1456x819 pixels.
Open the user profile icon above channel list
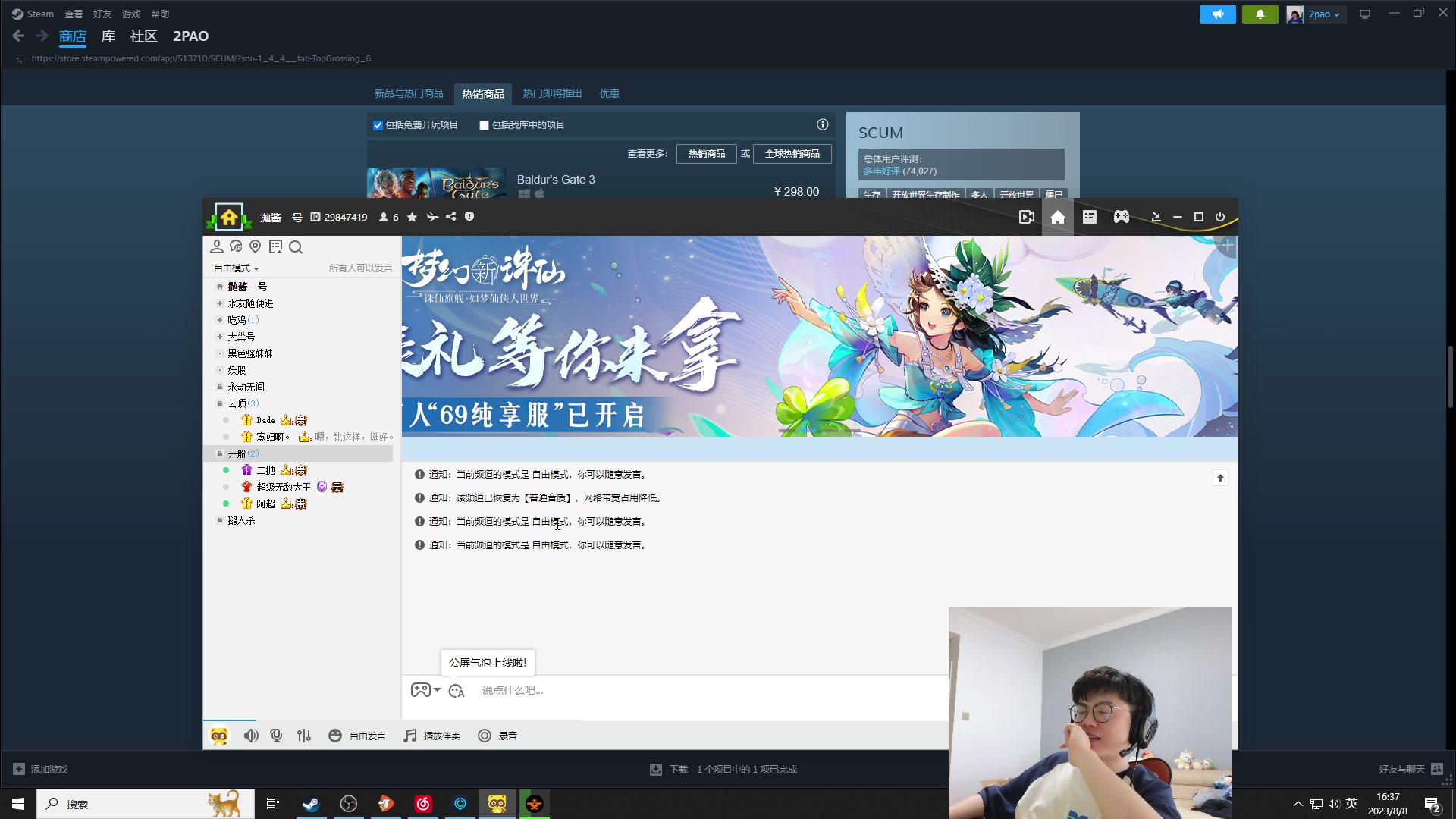tap(217, 246)
